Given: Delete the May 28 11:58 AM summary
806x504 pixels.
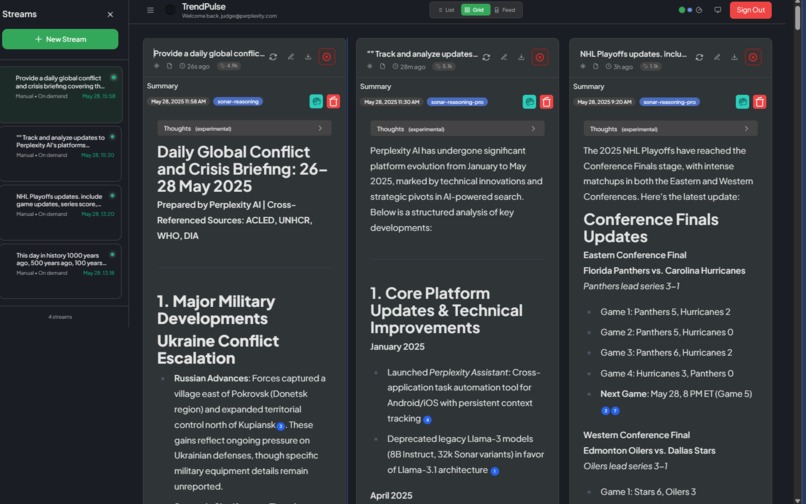Looking at the screenshot, I should 333,101.
